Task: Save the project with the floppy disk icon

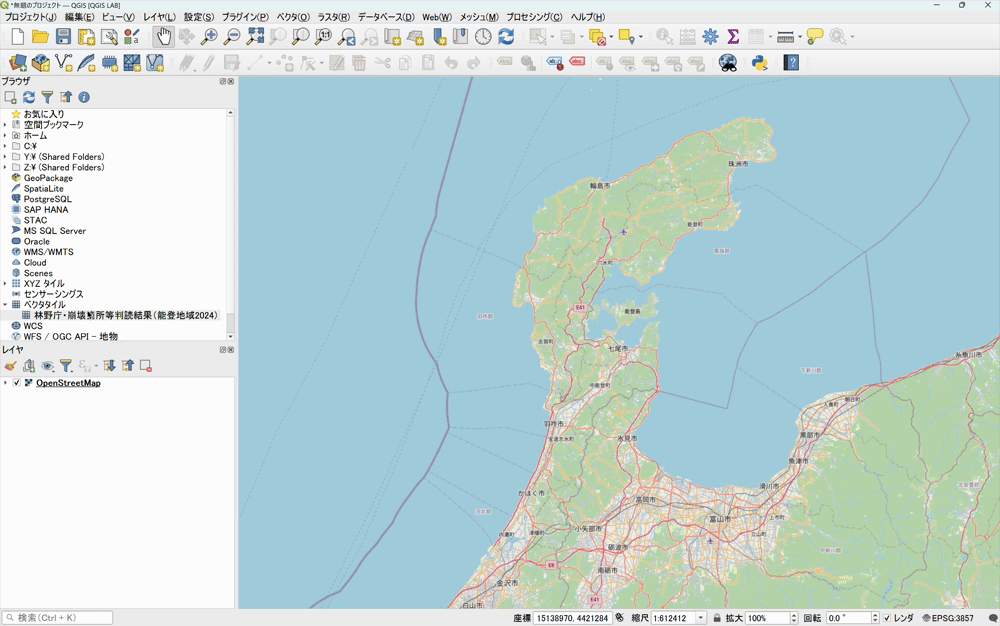Action: (63, 37)
